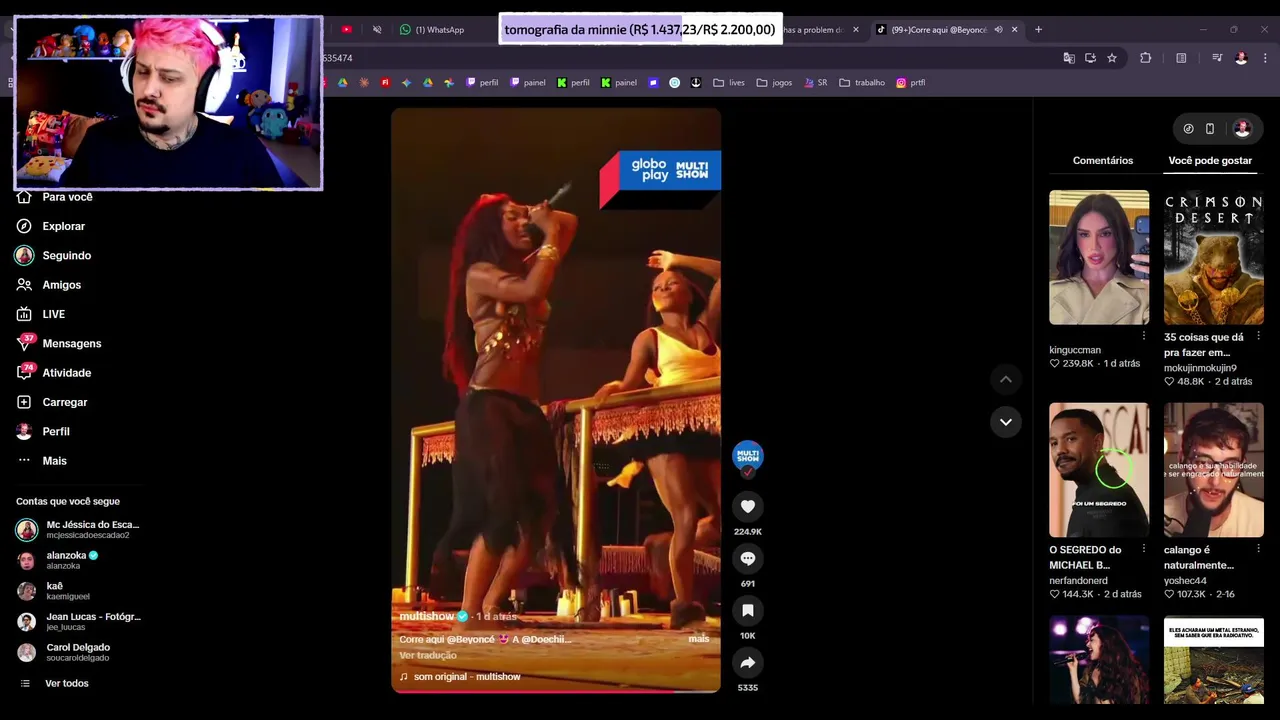Open the multishow avatar beside the video
This screenshot has width=1280, height=720.
pyautogui.click(x=747, y=456)
